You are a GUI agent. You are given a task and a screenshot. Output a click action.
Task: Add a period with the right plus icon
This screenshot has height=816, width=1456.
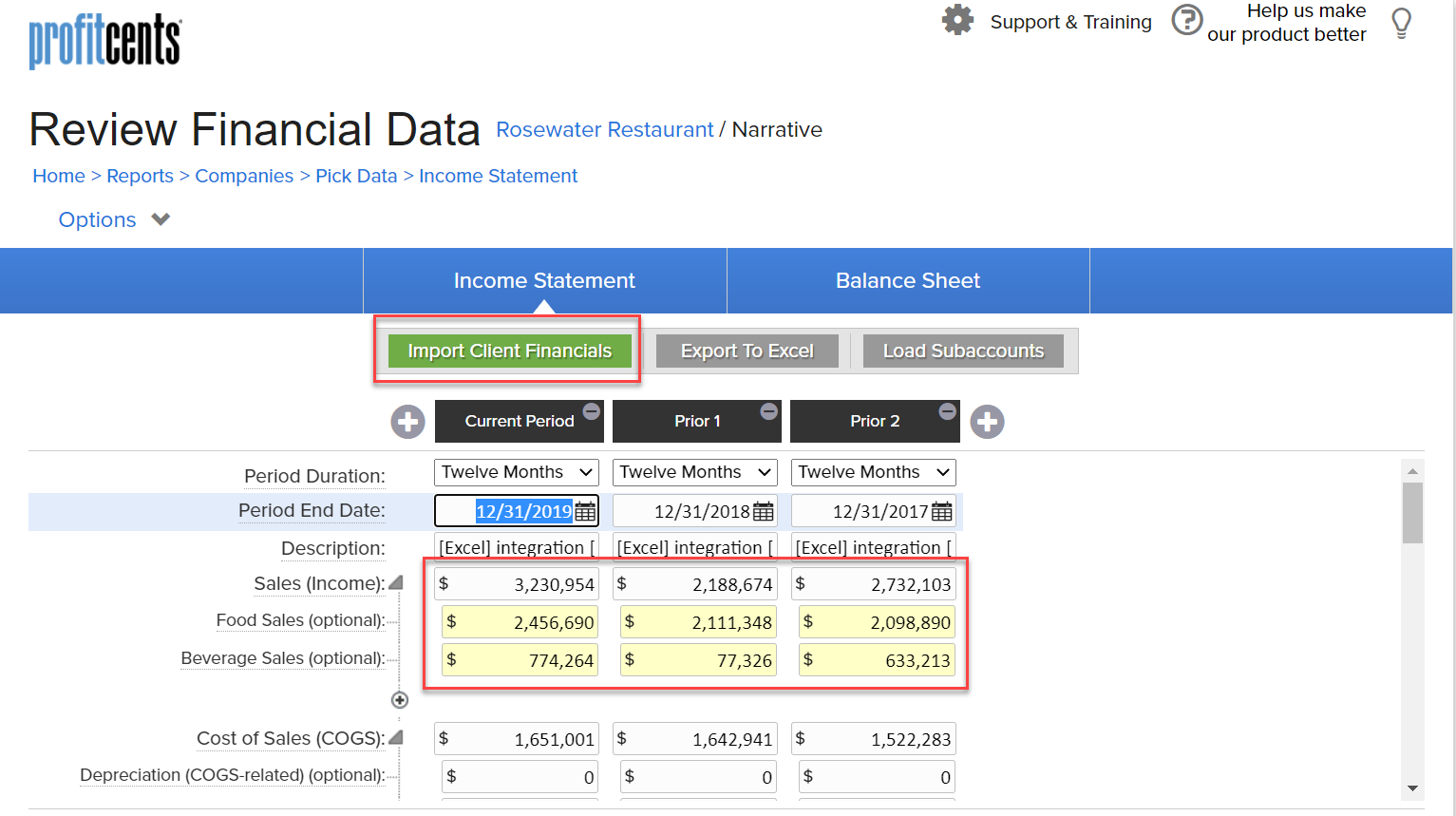988,422
